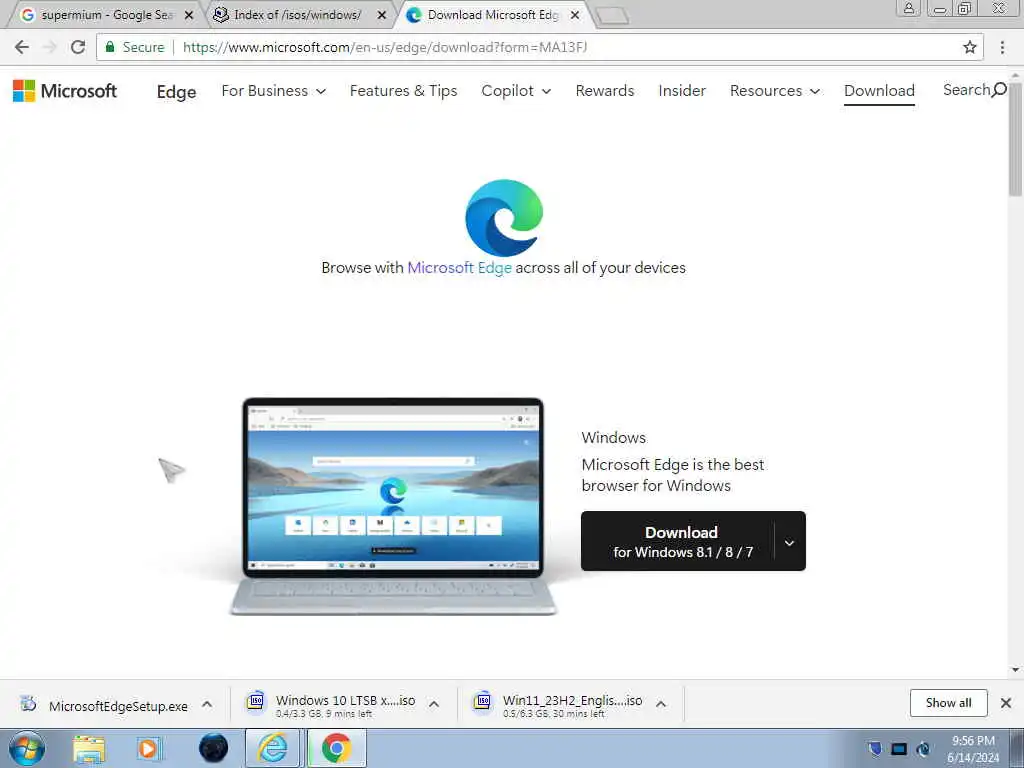Switch to Chrome in the taskbar
1024x768 pixels.
336,748
